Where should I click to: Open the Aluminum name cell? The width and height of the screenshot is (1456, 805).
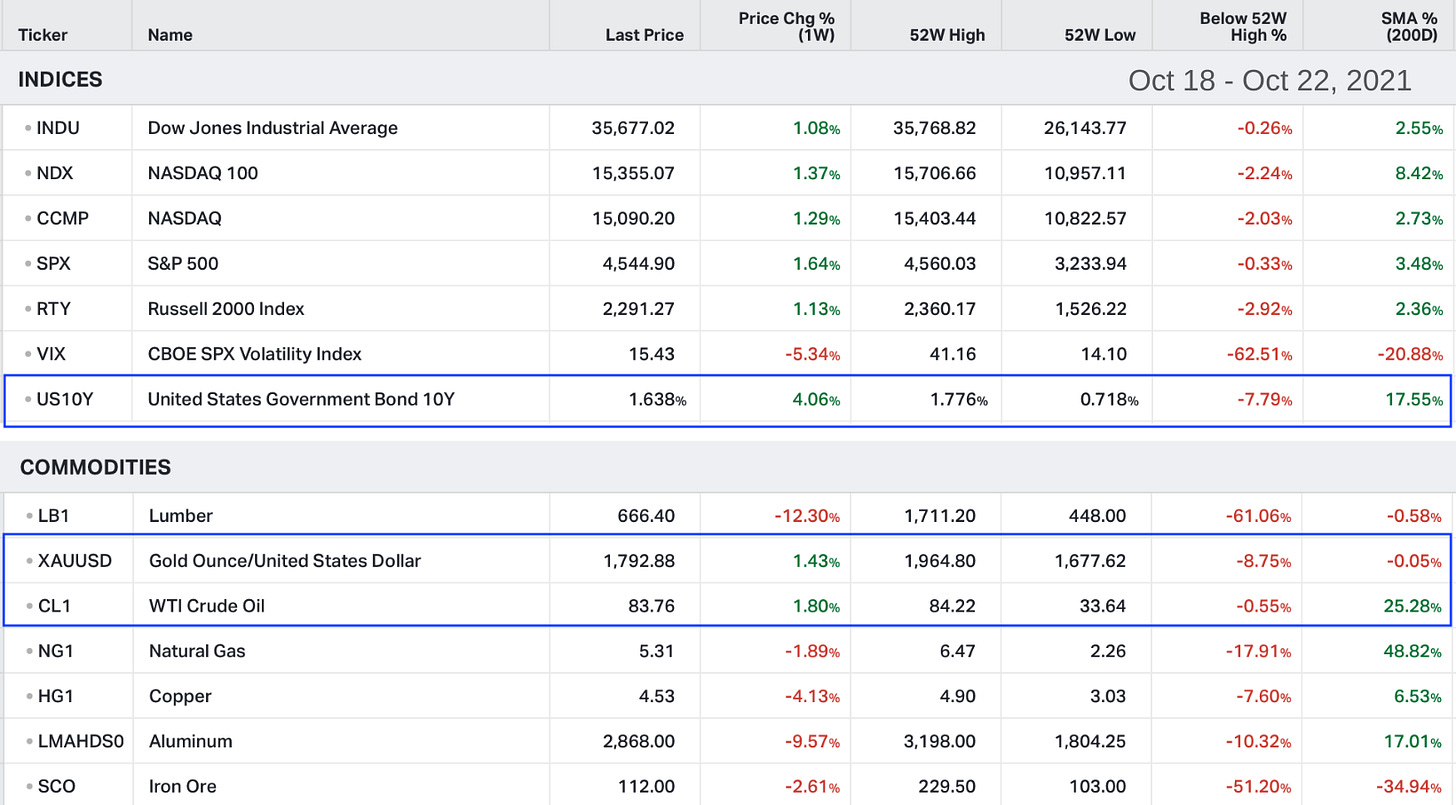tap(190, 741)
